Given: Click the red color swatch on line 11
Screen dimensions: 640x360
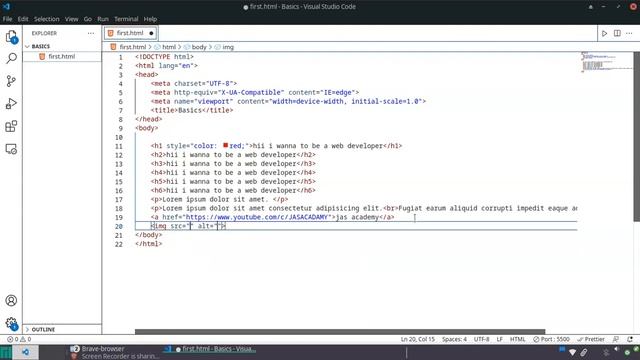Looking at the screenshot, I should coord(225,145).
